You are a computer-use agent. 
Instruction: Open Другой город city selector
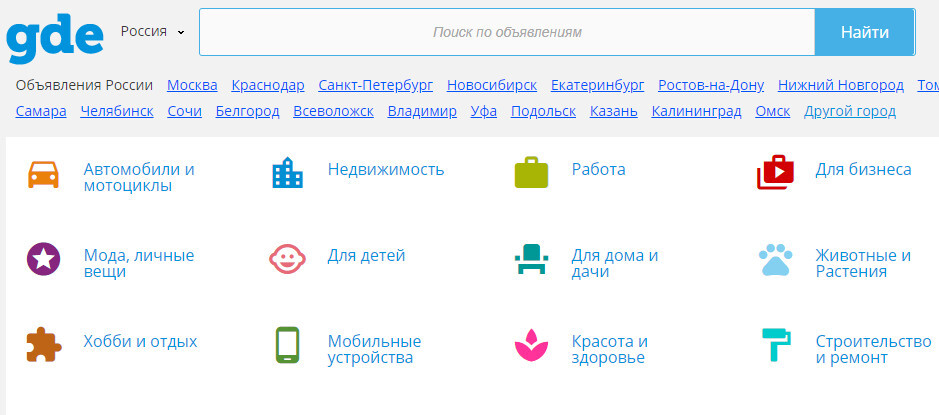pos(849,111)
